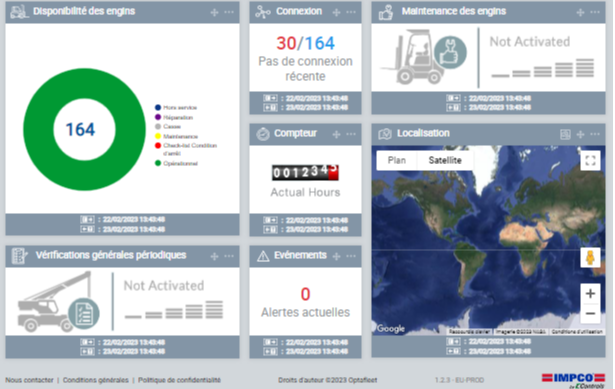The height and width of the screenshot is (389, 615).
Task: Click the Actual Hours label
Action: pos(305,192)
